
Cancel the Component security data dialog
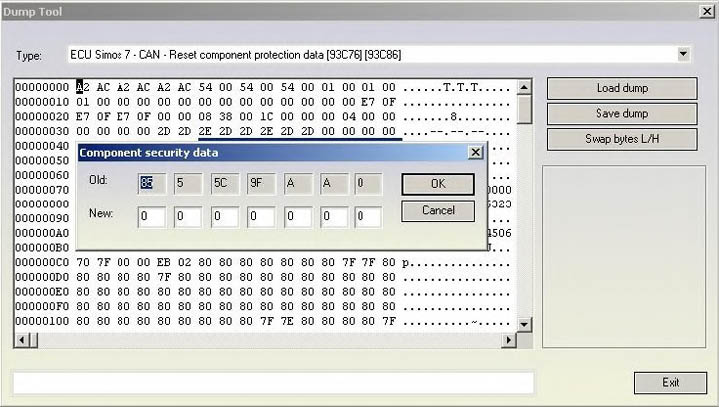pyautogui.click(x=437, y=210)
